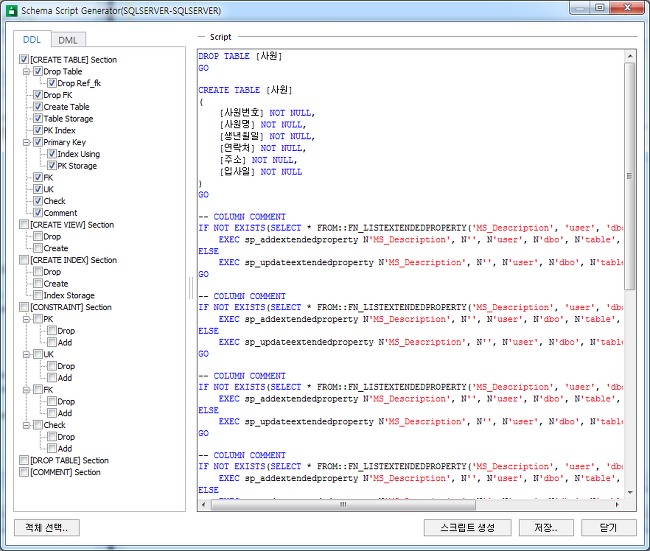This screenshot has height=551, width=650.
Task: Click the scroll up arrow in Script
Action: point(630,56)
